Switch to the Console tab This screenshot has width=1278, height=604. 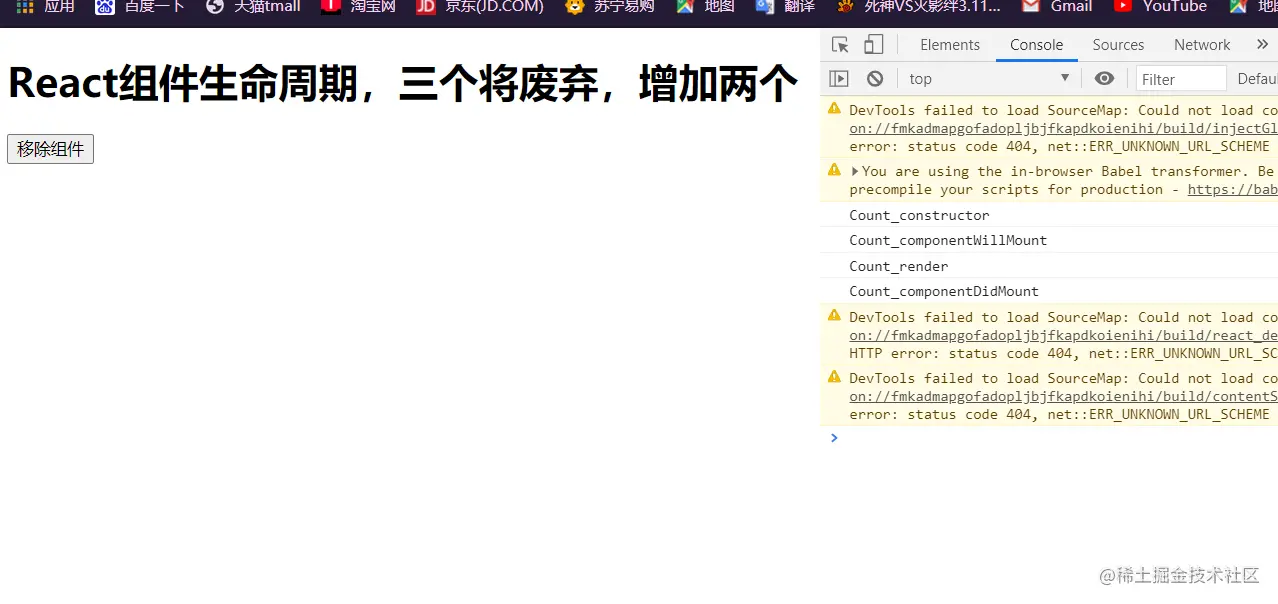click(1036, 44)
